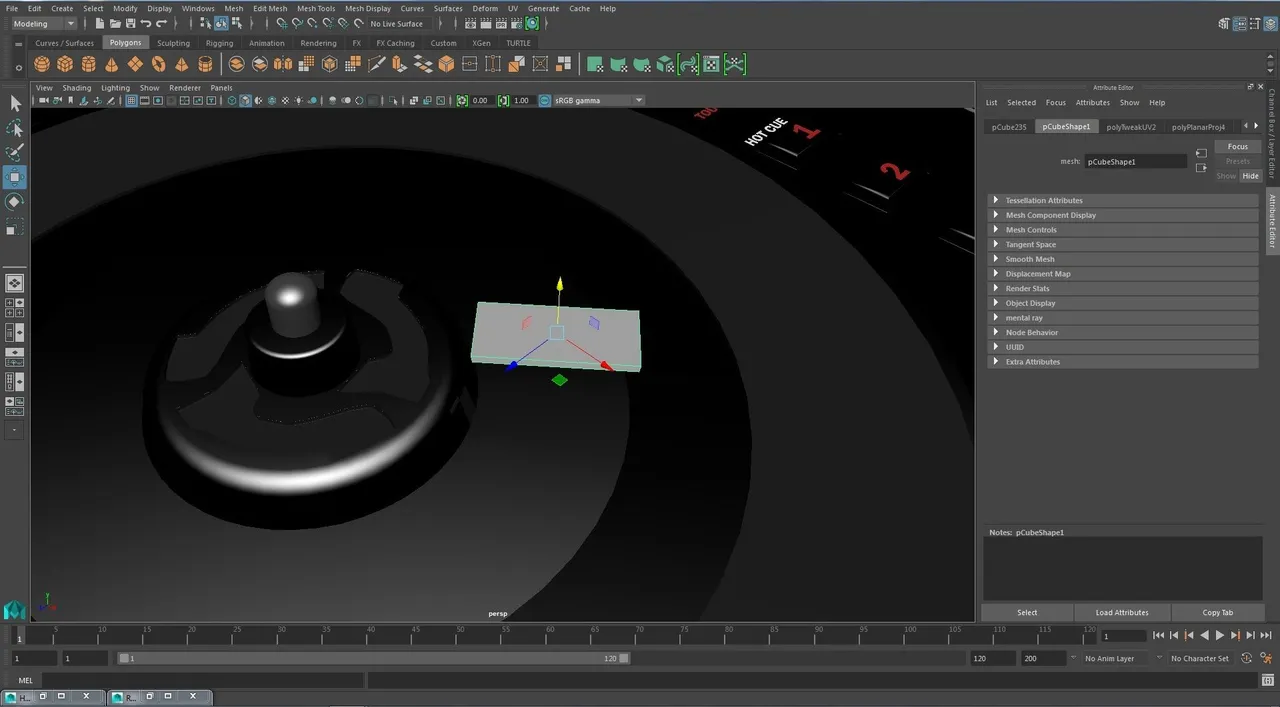Toggle the gamma control icon

pos(504,100)
